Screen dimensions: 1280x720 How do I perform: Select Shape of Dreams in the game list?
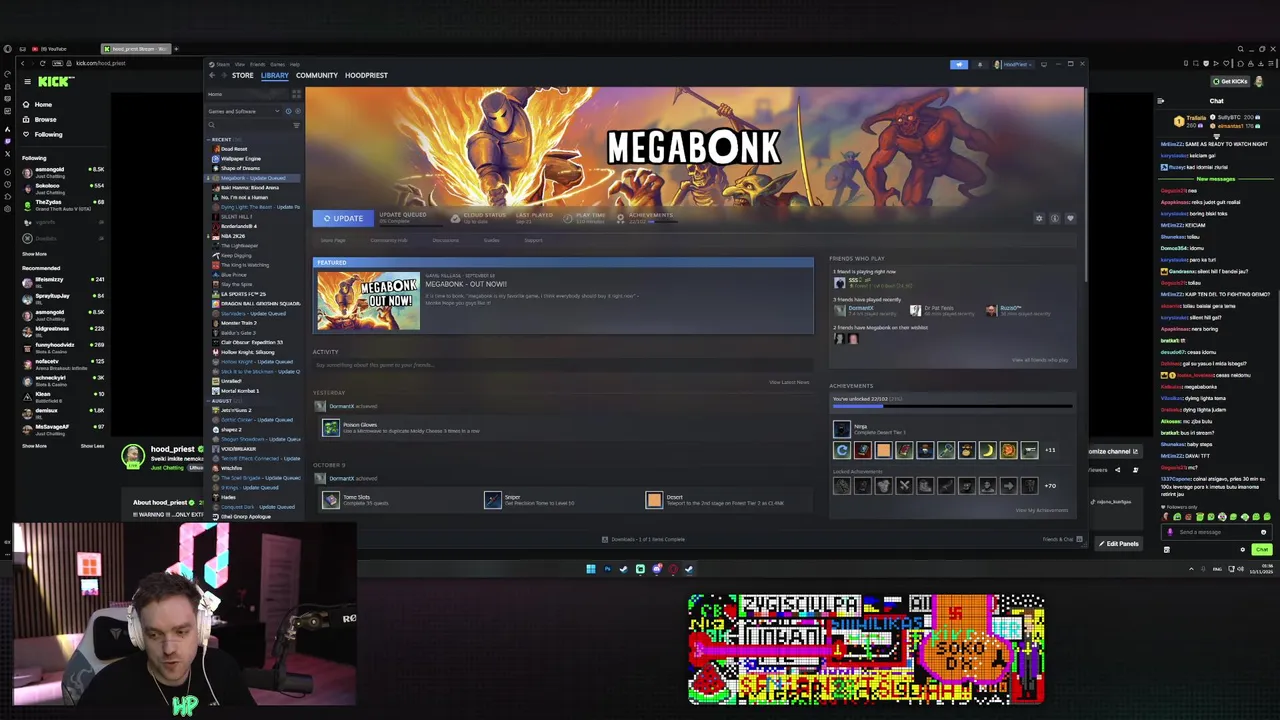click(240, 168)
